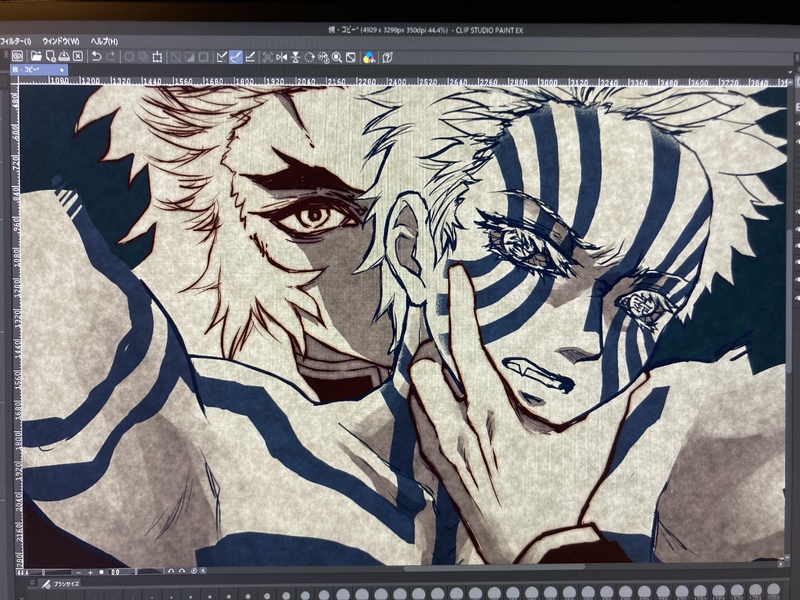800x600 pixels.
Task: Click the icon left of the magnifier
Action: pyautogui.click(x=323, y=58)
